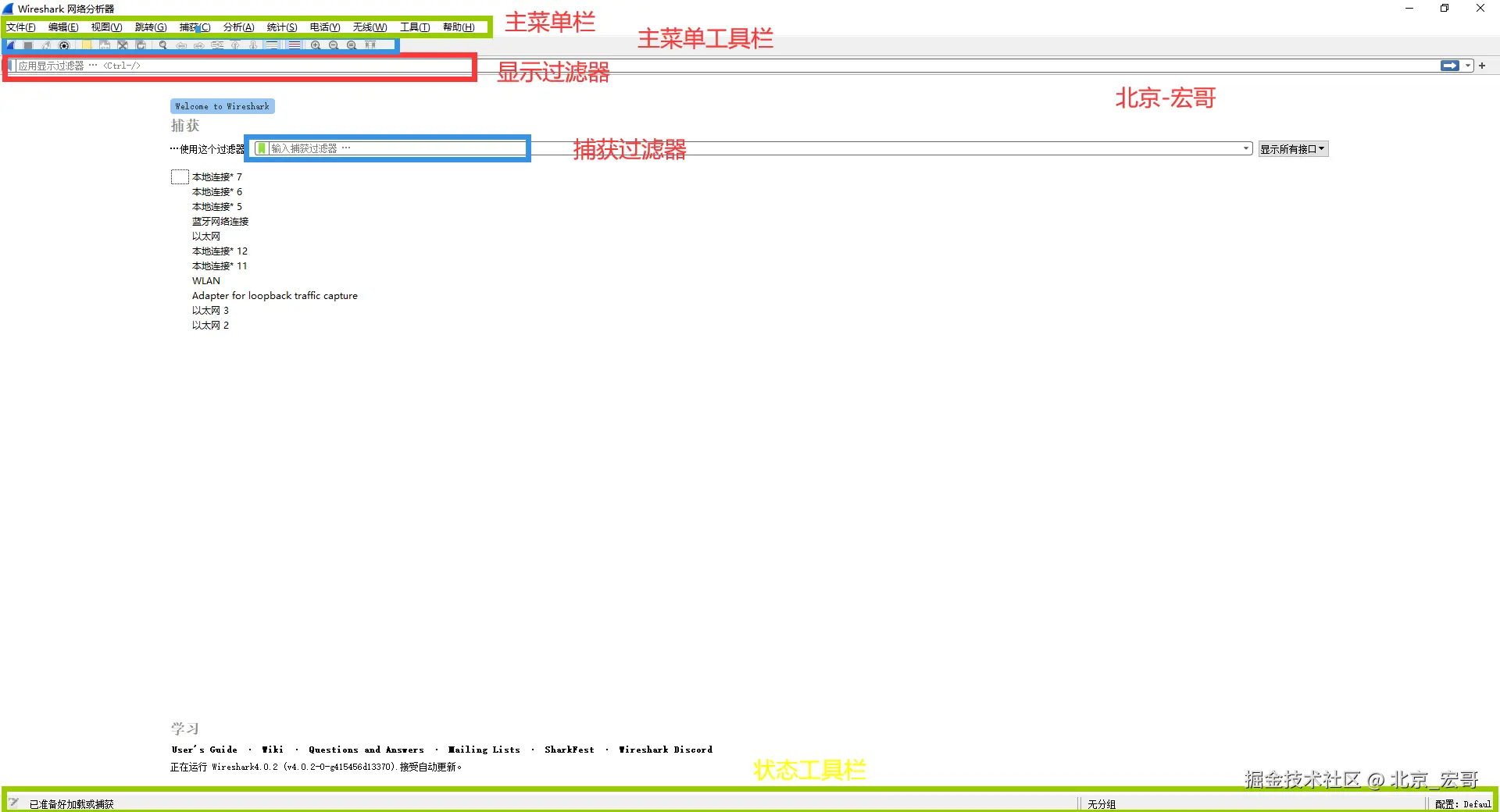
Task: Start capturing packets with the shark fin icon
Action: 11,45
